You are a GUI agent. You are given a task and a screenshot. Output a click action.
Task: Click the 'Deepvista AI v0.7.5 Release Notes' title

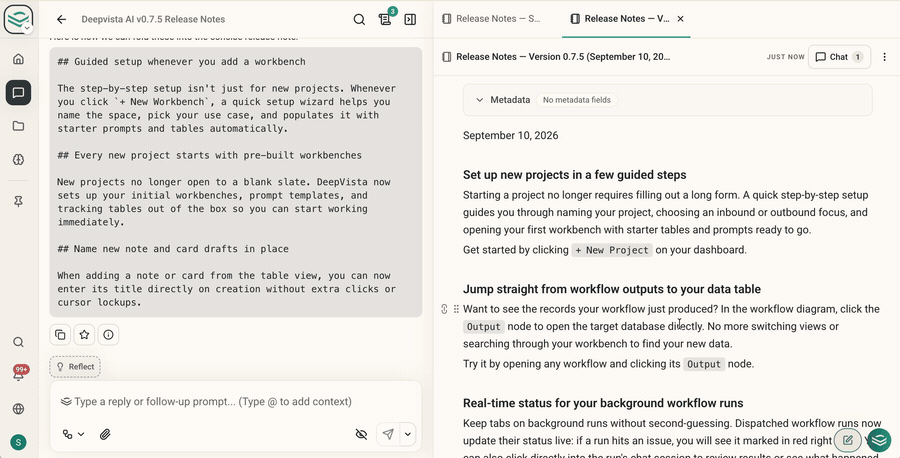(153, 19)
